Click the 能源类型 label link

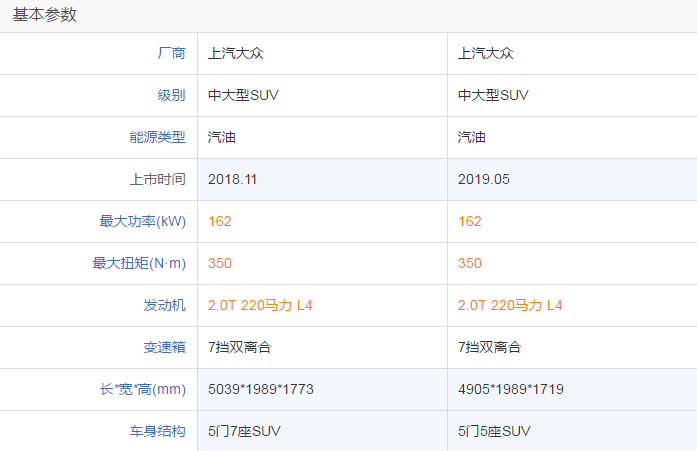[x=157, y=137]
